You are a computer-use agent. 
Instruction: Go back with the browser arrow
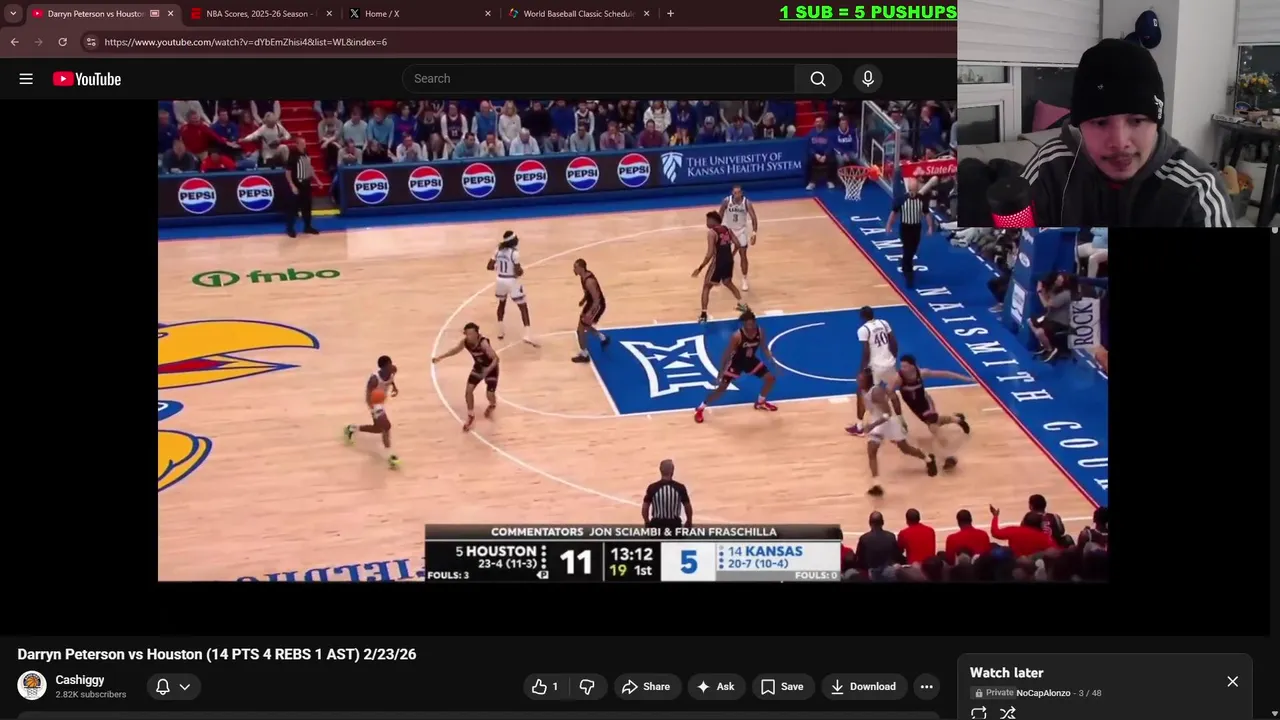(x=15, y=42)
